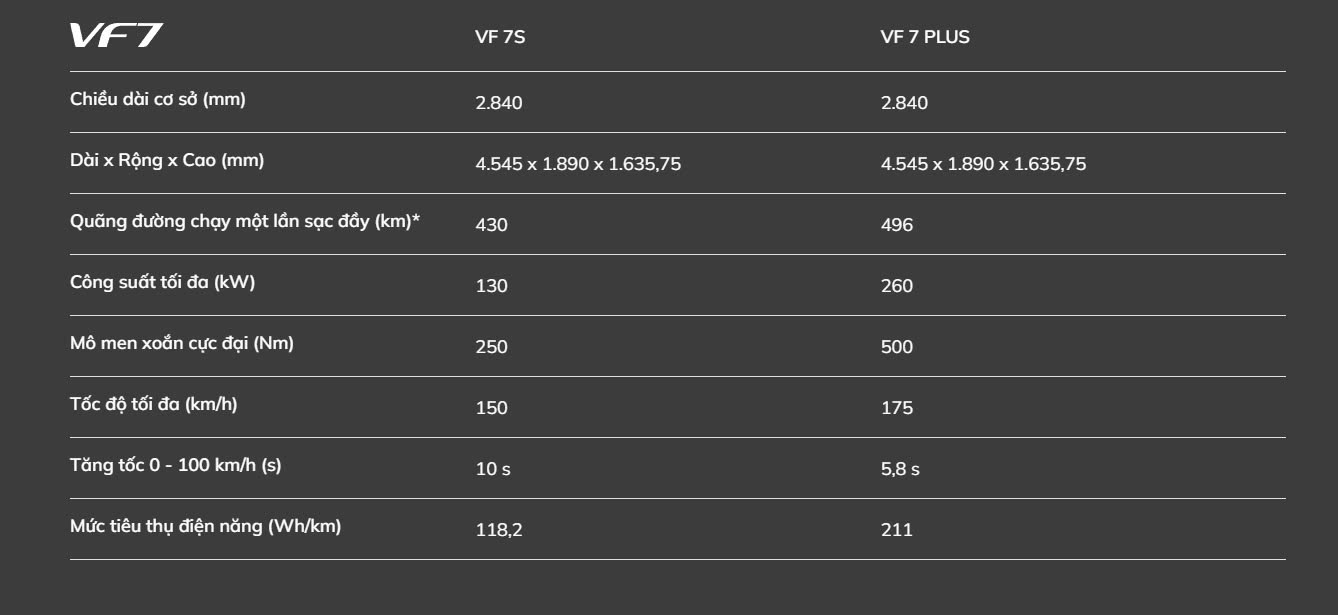Select the VF 7S column header
The image size is (1338, 615).
[500, 37]
